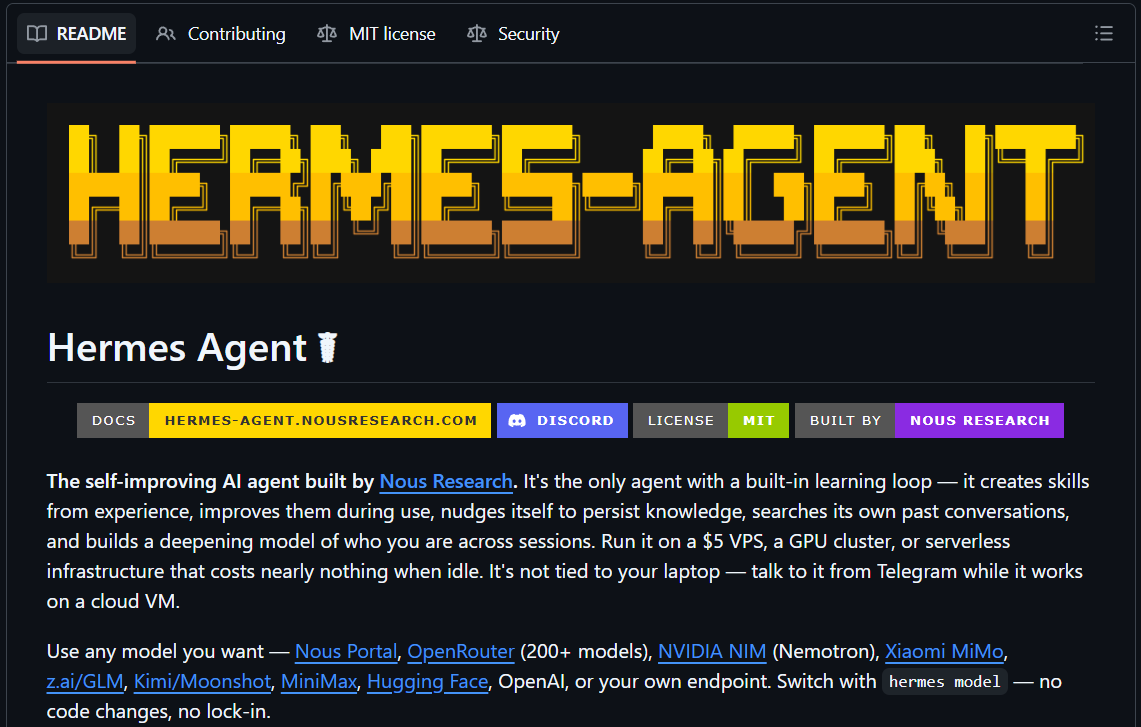
Task: Click the 'Use any model you want' text
Action: 155,651
